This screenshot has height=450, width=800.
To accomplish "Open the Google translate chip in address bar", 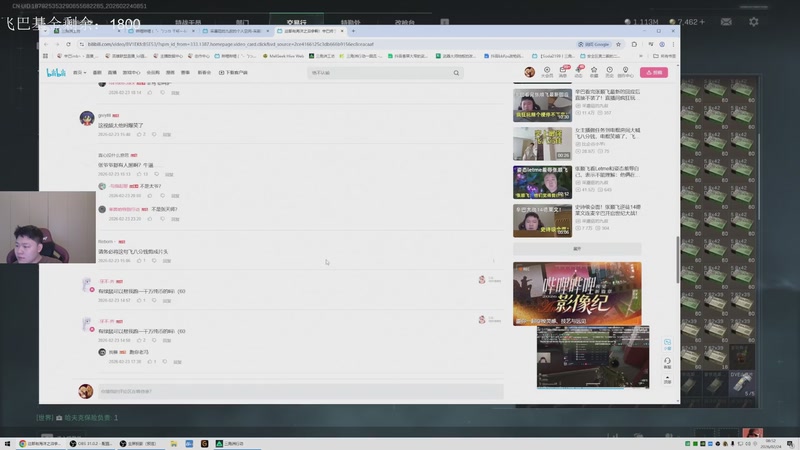I will [x=593, y=44].
